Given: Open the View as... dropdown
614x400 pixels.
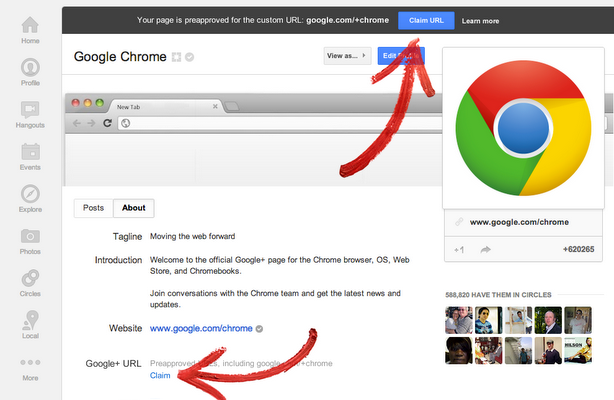Looking at the screenshot, I should click(x=347, y=56).
